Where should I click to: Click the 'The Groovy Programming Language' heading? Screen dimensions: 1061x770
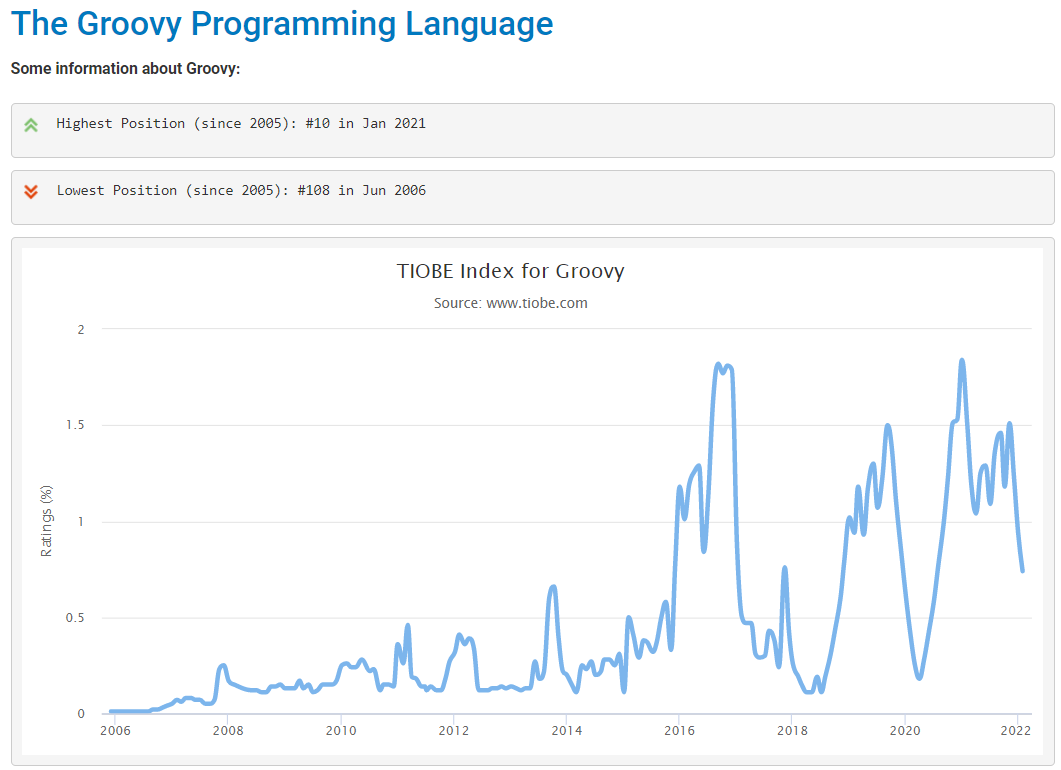click(x=282, y=24)
